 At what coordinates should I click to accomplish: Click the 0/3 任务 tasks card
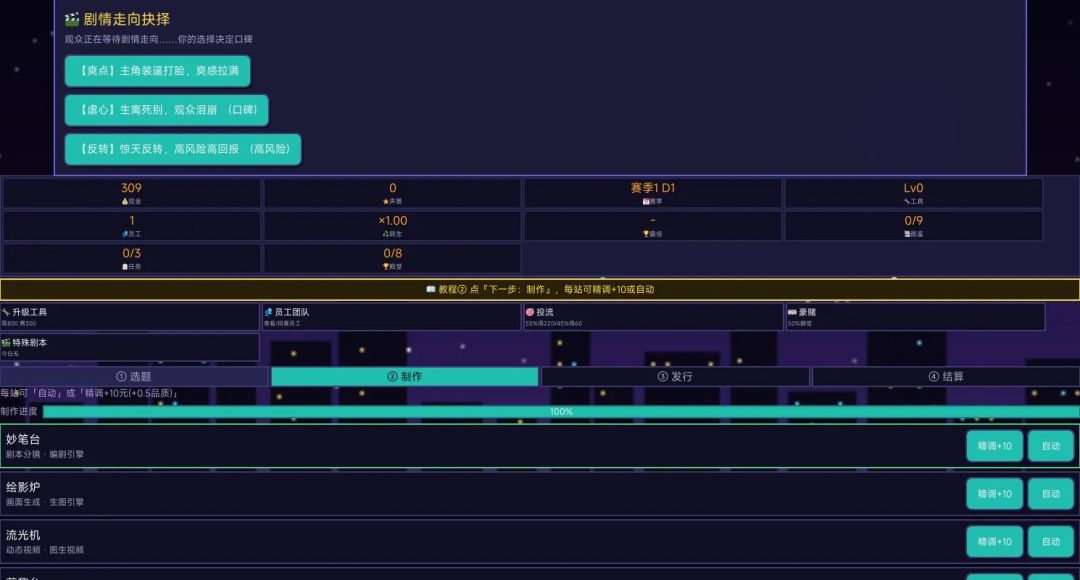pos(132,258)
